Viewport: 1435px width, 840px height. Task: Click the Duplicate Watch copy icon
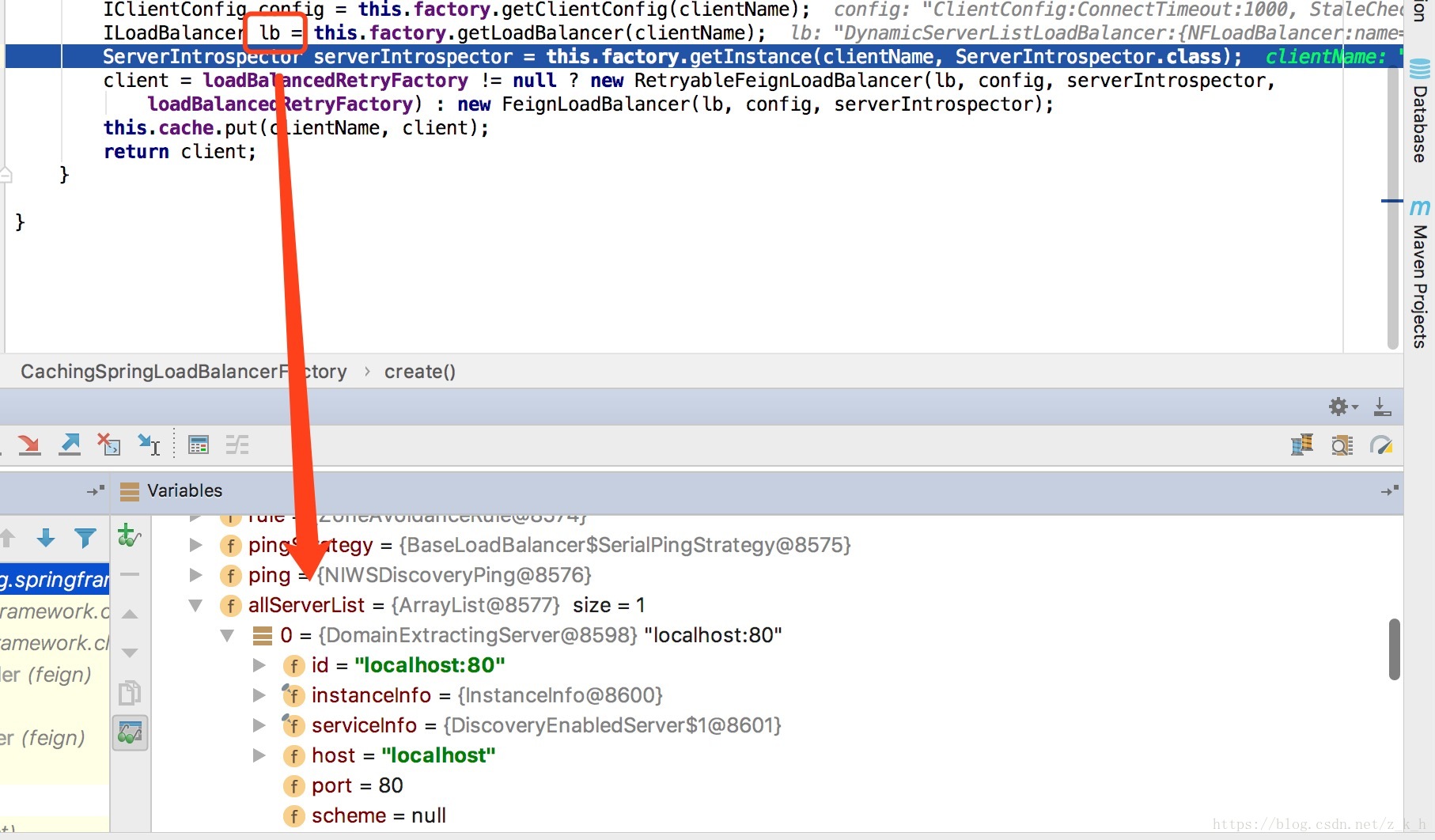130,693
